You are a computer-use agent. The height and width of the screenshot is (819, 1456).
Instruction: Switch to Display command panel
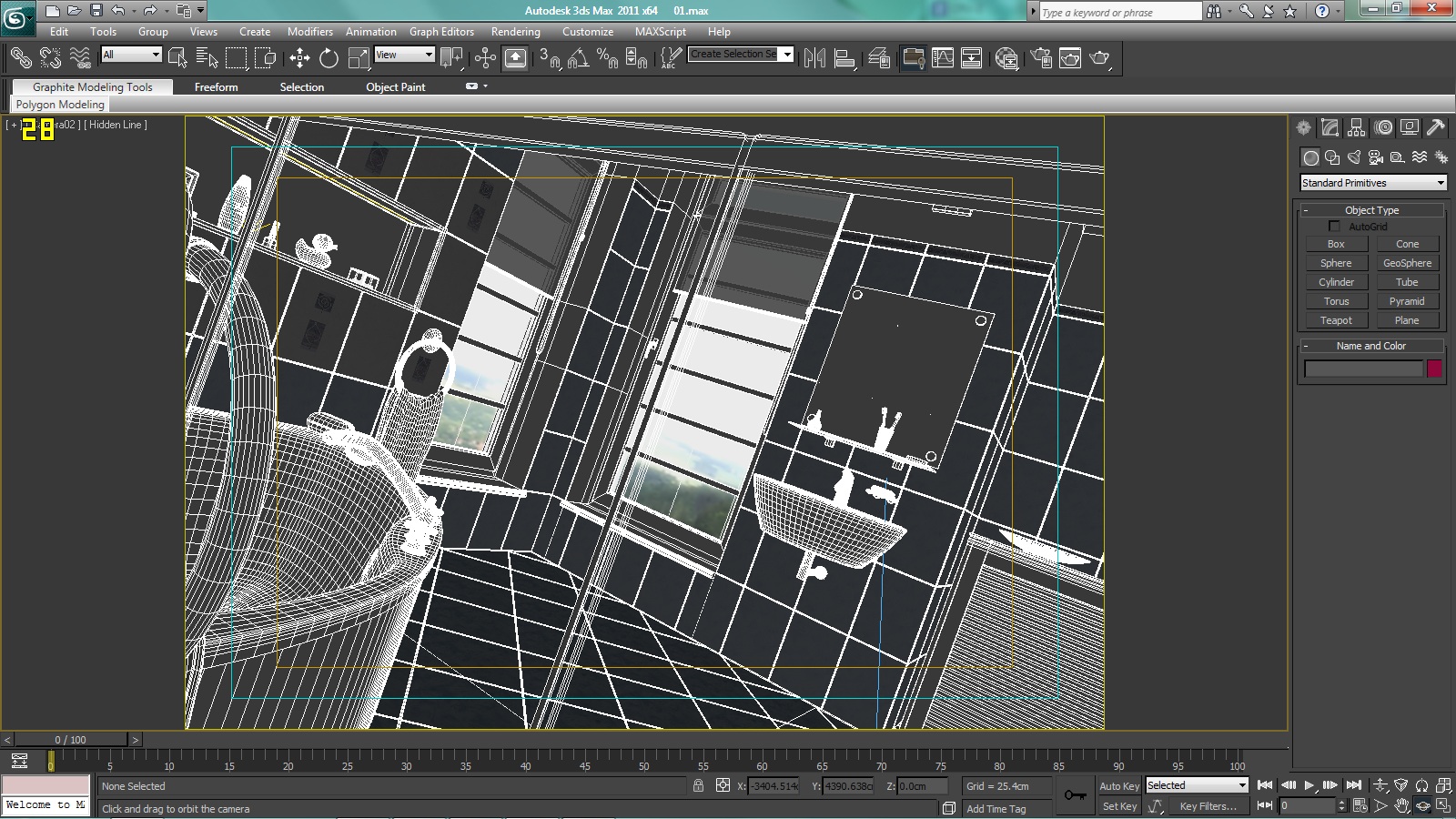pyautogui.click(x=1410, y=127)
